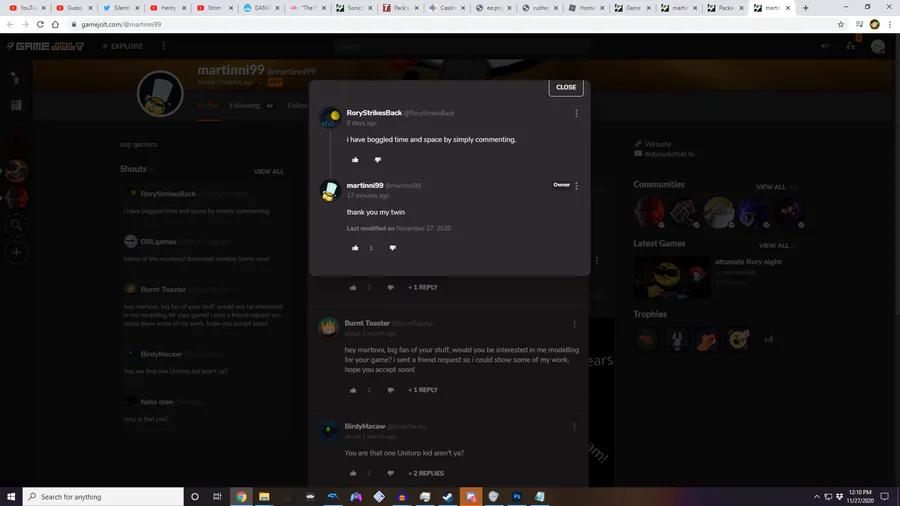
Task: Open the more menu next to Explore
Action: pos(164,46)
